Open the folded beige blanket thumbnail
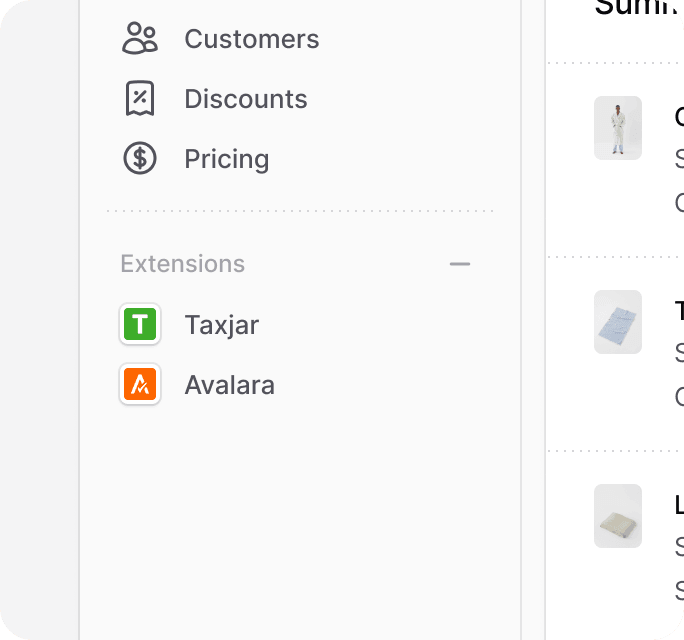The image size is (684, 640). click(x=618, y=516)
